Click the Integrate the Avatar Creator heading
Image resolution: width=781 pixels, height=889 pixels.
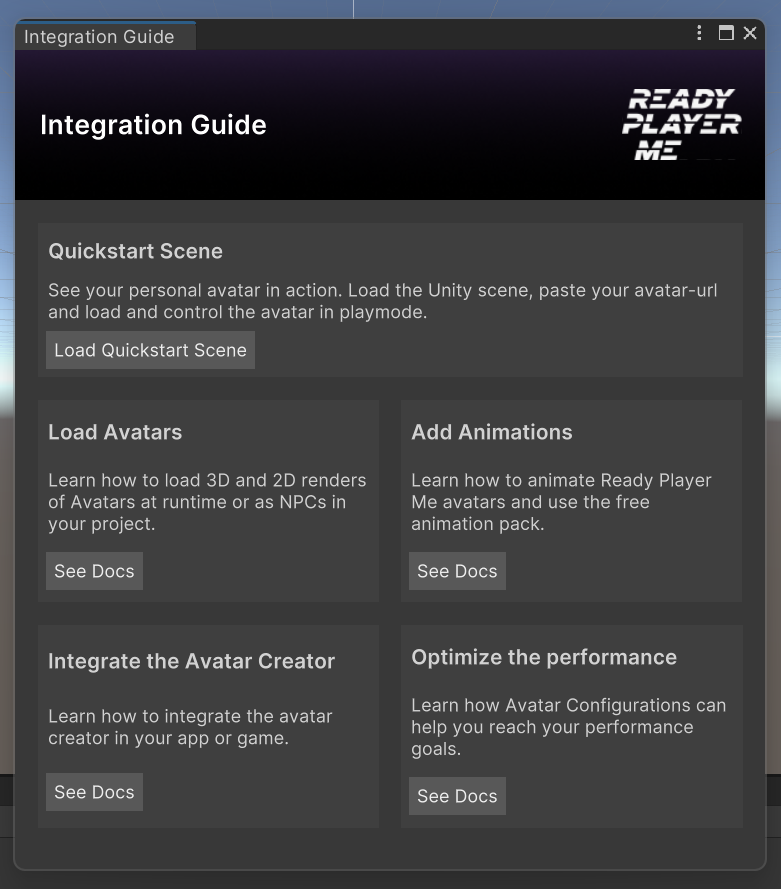[x=191, y=661]
